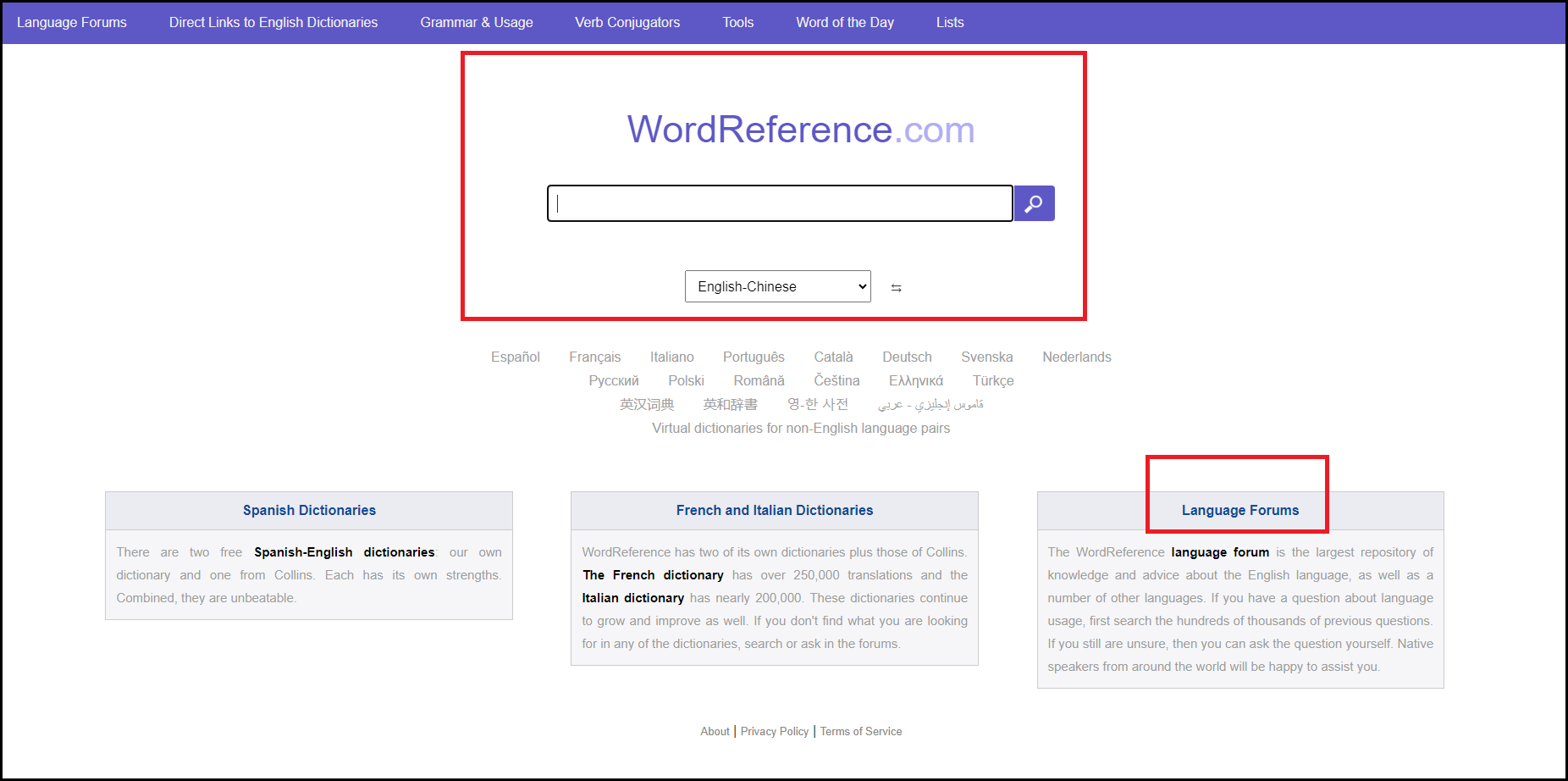Open the Arabic dictionary link
1568x781 pixels.
930,404
